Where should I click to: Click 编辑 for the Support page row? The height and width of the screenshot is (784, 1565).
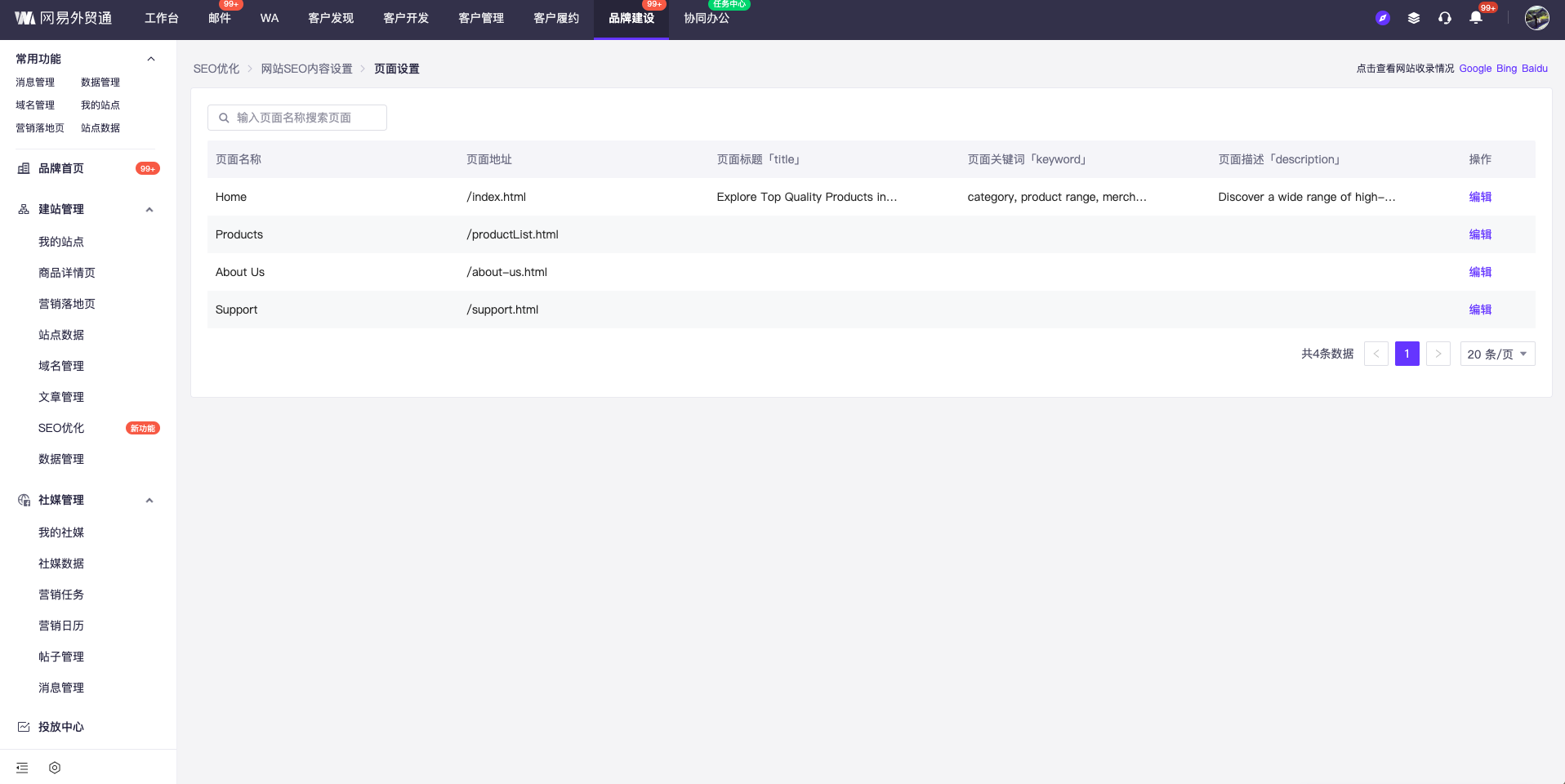(1479, 310)
